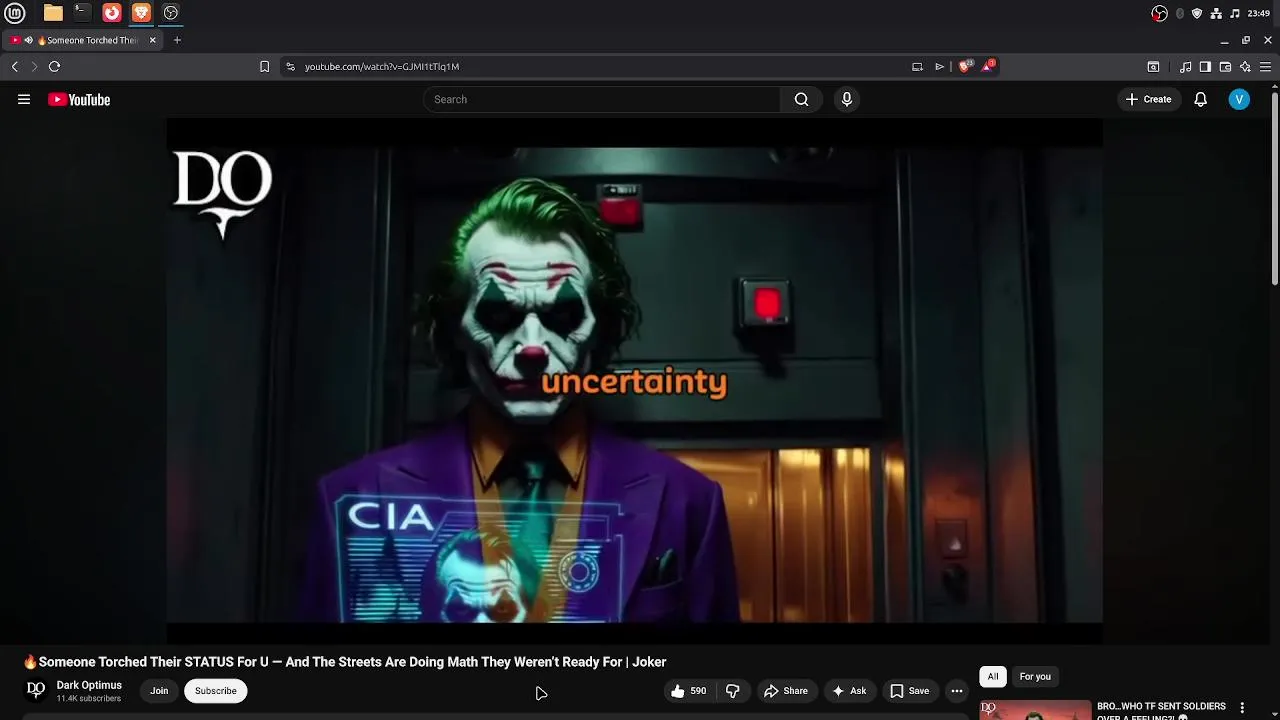View site settings icon in address bar
The height and width of the screenshot is (720, 1280).
290,66
